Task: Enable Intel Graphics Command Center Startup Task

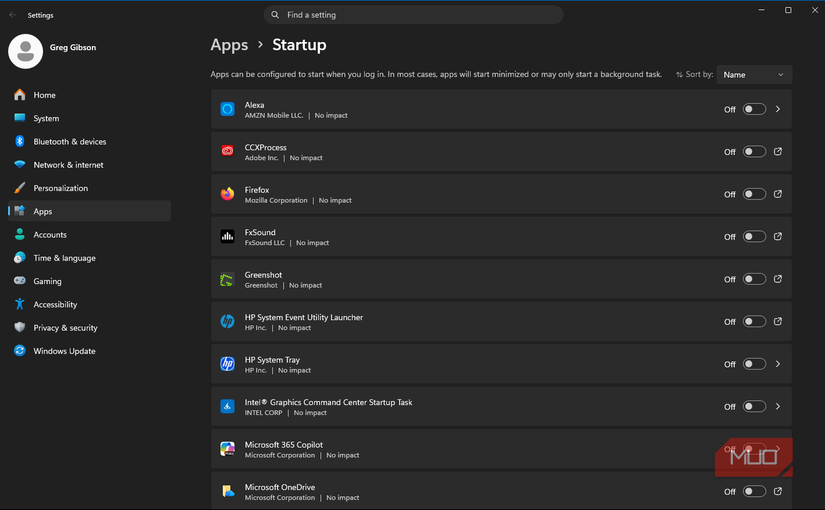Action: tap(754, 406)
